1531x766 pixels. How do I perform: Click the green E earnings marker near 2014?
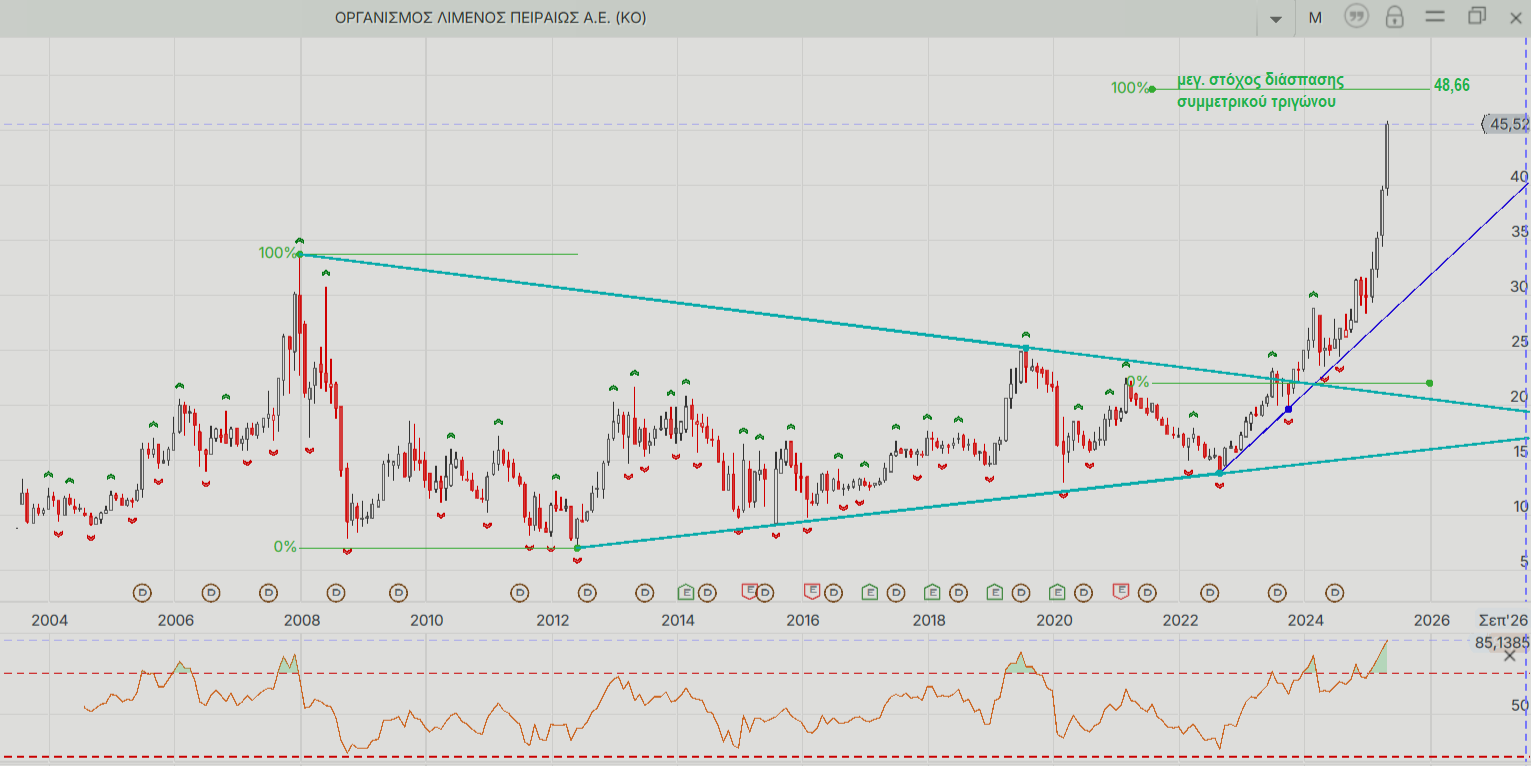pos(686,593)
